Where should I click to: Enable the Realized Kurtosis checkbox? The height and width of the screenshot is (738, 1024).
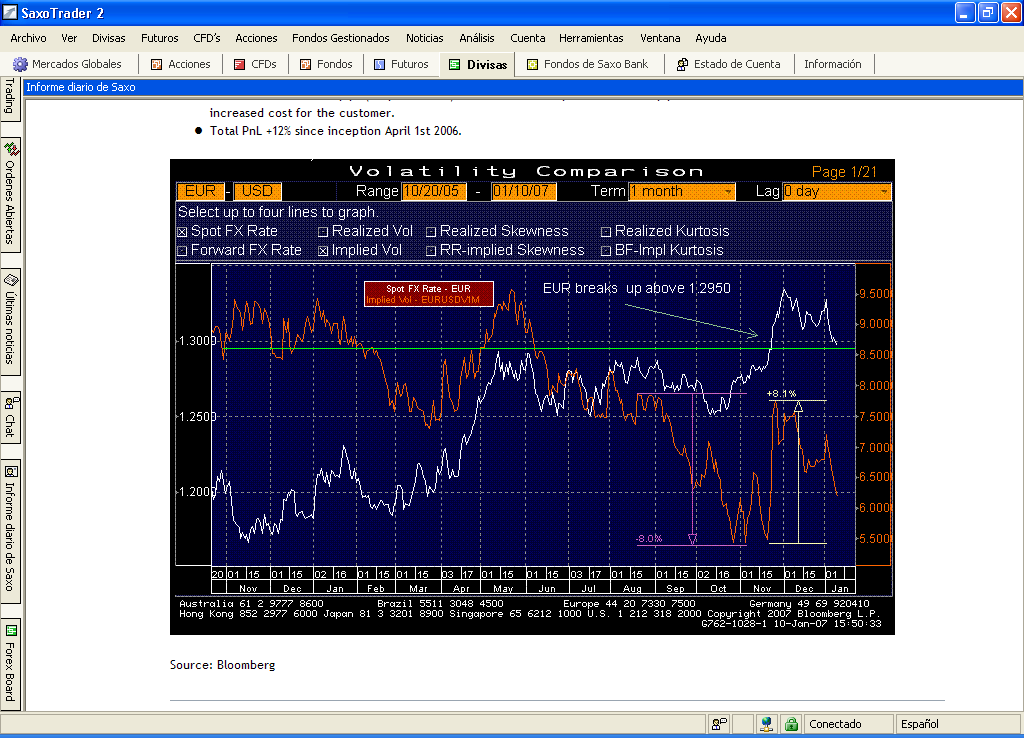tap(605, 232)
